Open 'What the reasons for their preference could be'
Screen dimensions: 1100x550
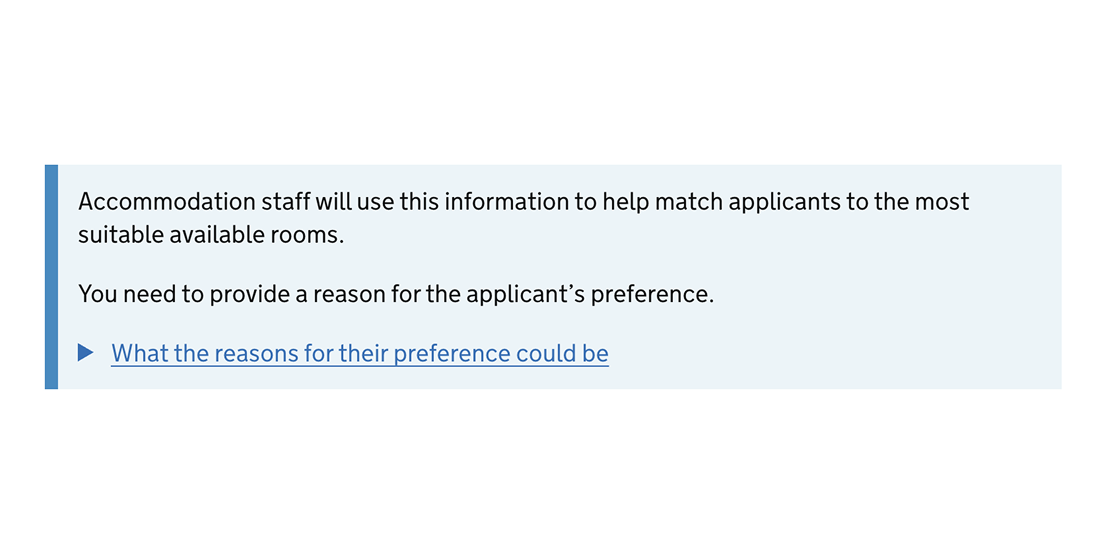(359, 353)
